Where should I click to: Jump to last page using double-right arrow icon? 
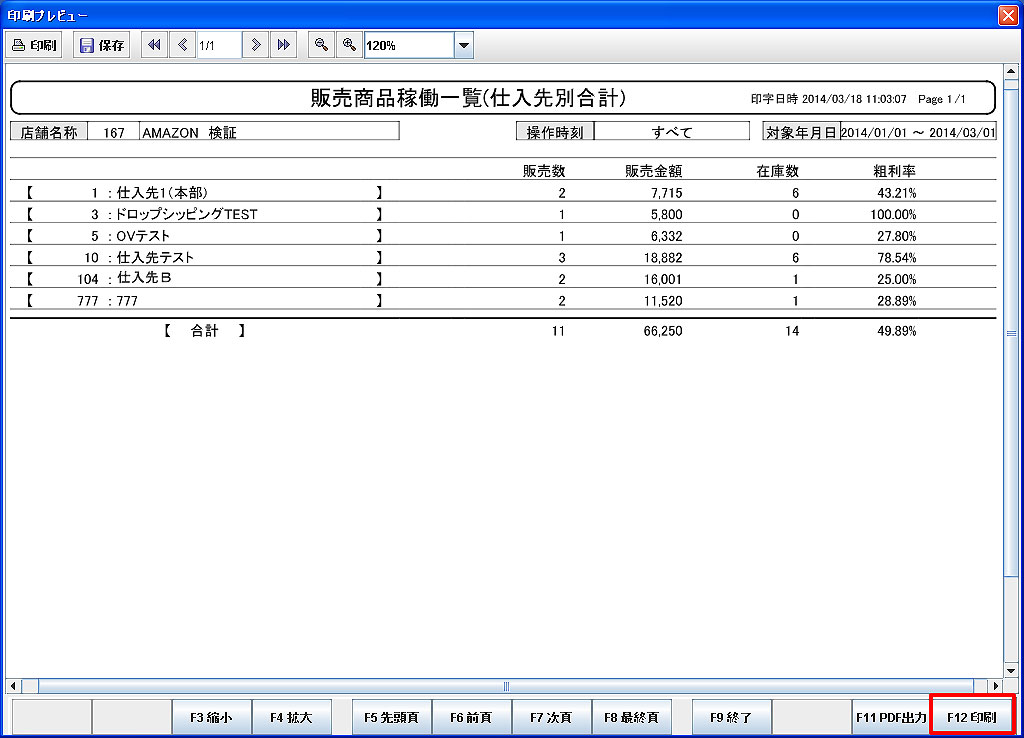click(x=284, y=45)
